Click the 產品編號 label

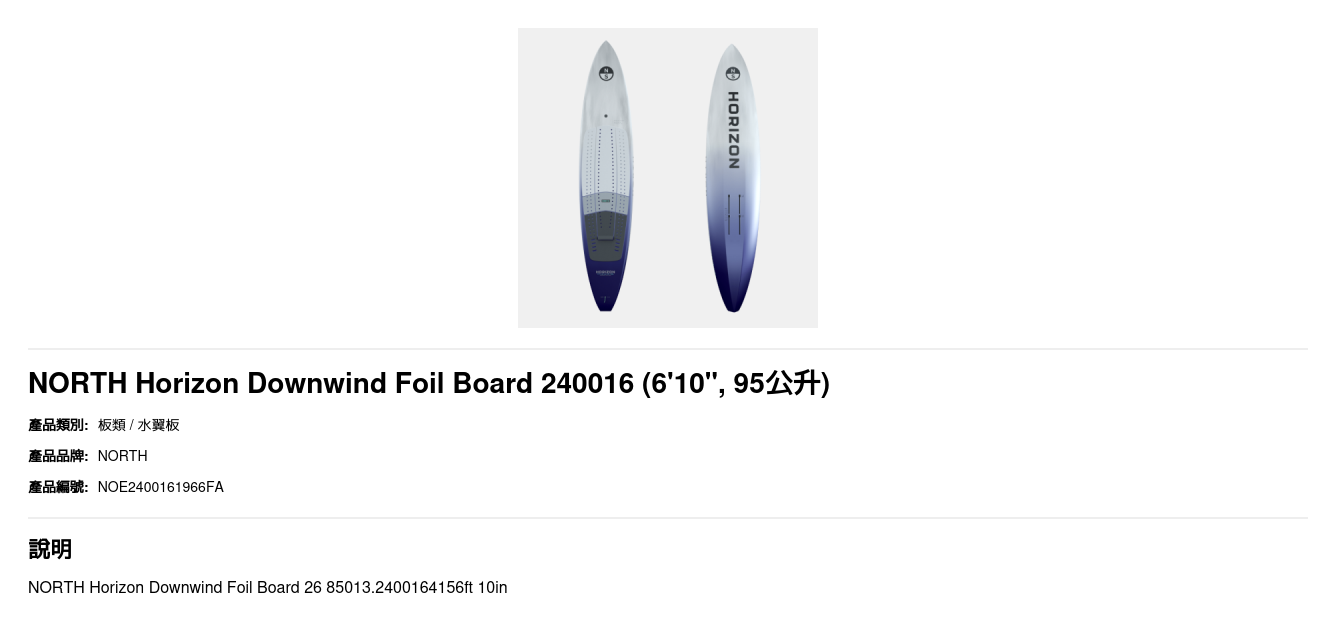point(58,487)
